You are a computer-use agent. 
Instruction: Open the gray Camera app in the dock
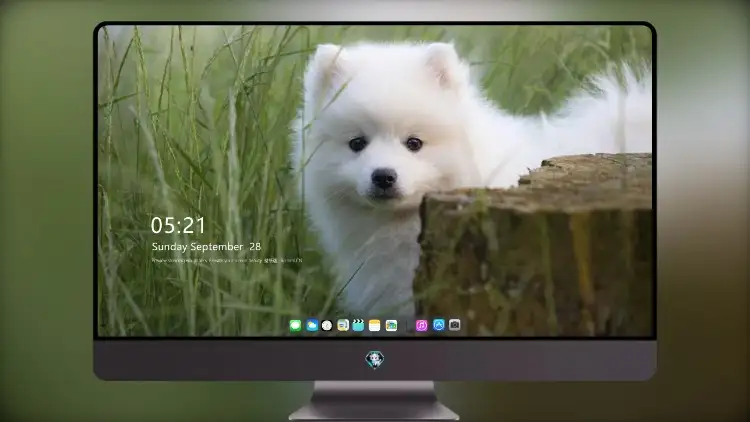[x=455, y=325]
